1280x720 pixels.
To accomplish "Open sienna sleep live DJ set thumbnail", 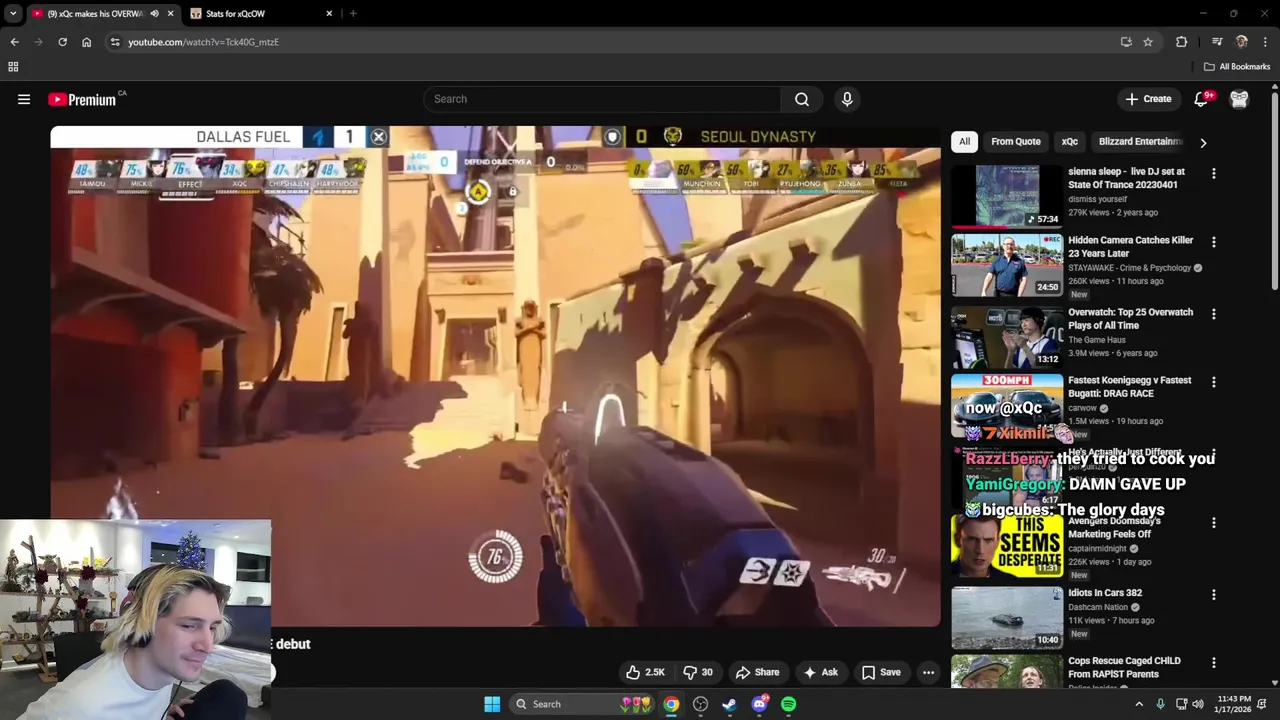I will (1007, 197).
